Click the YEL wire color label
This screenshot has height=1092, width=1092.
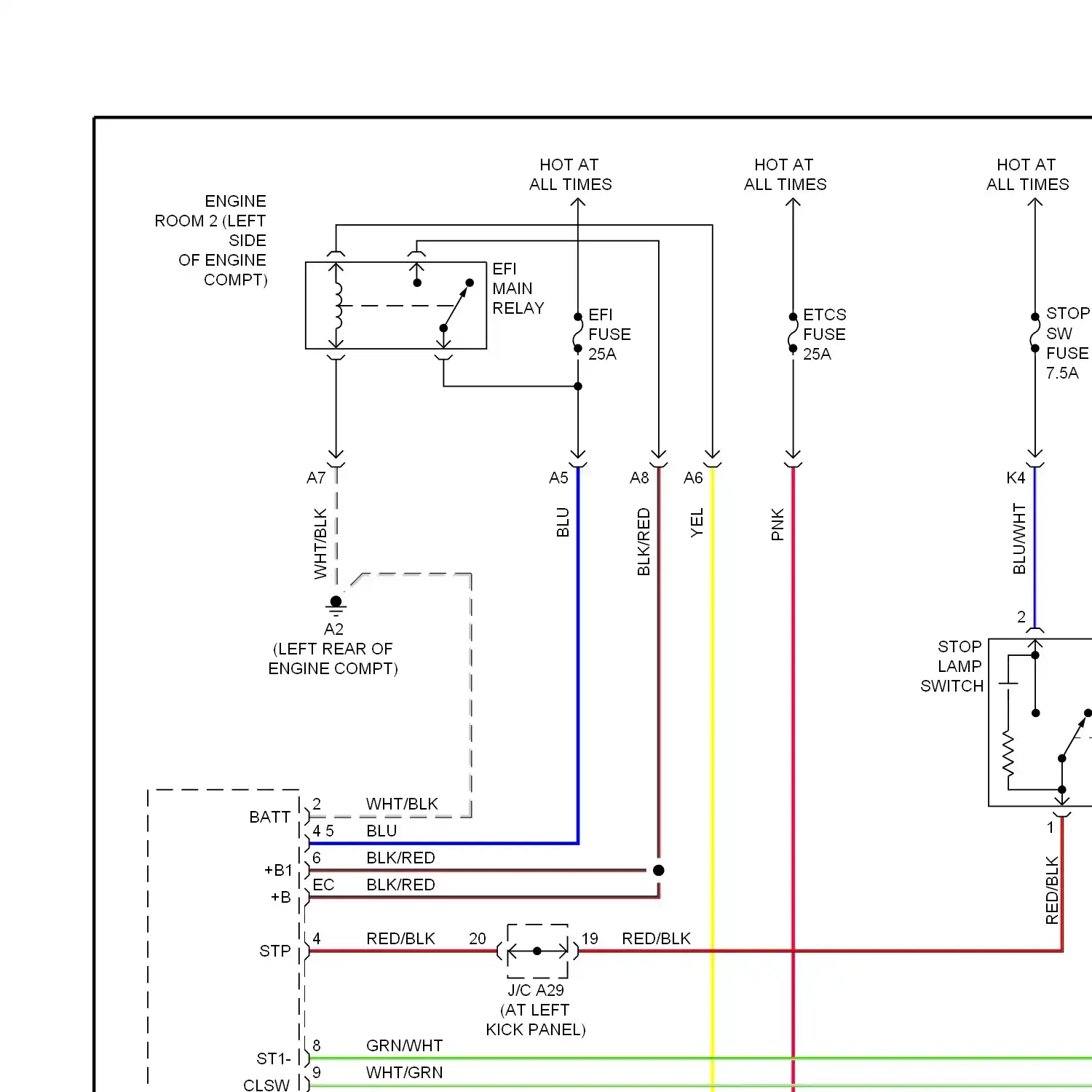697,523
